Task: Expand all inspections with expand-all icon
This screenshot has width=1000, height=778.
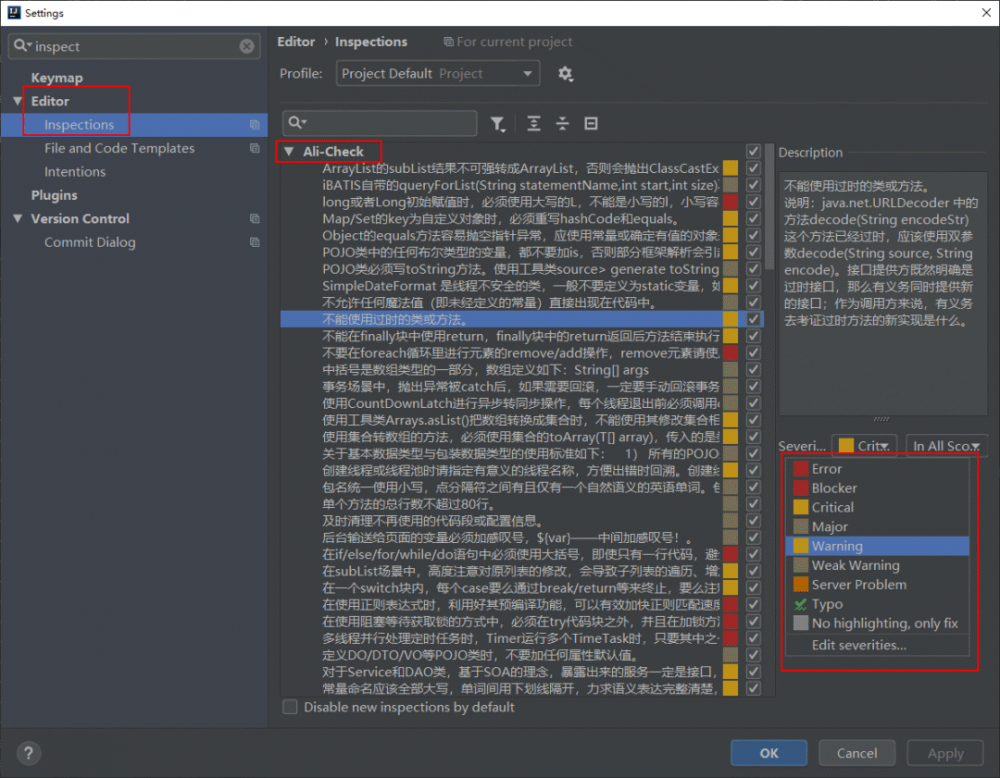Action: coord(533,122)
